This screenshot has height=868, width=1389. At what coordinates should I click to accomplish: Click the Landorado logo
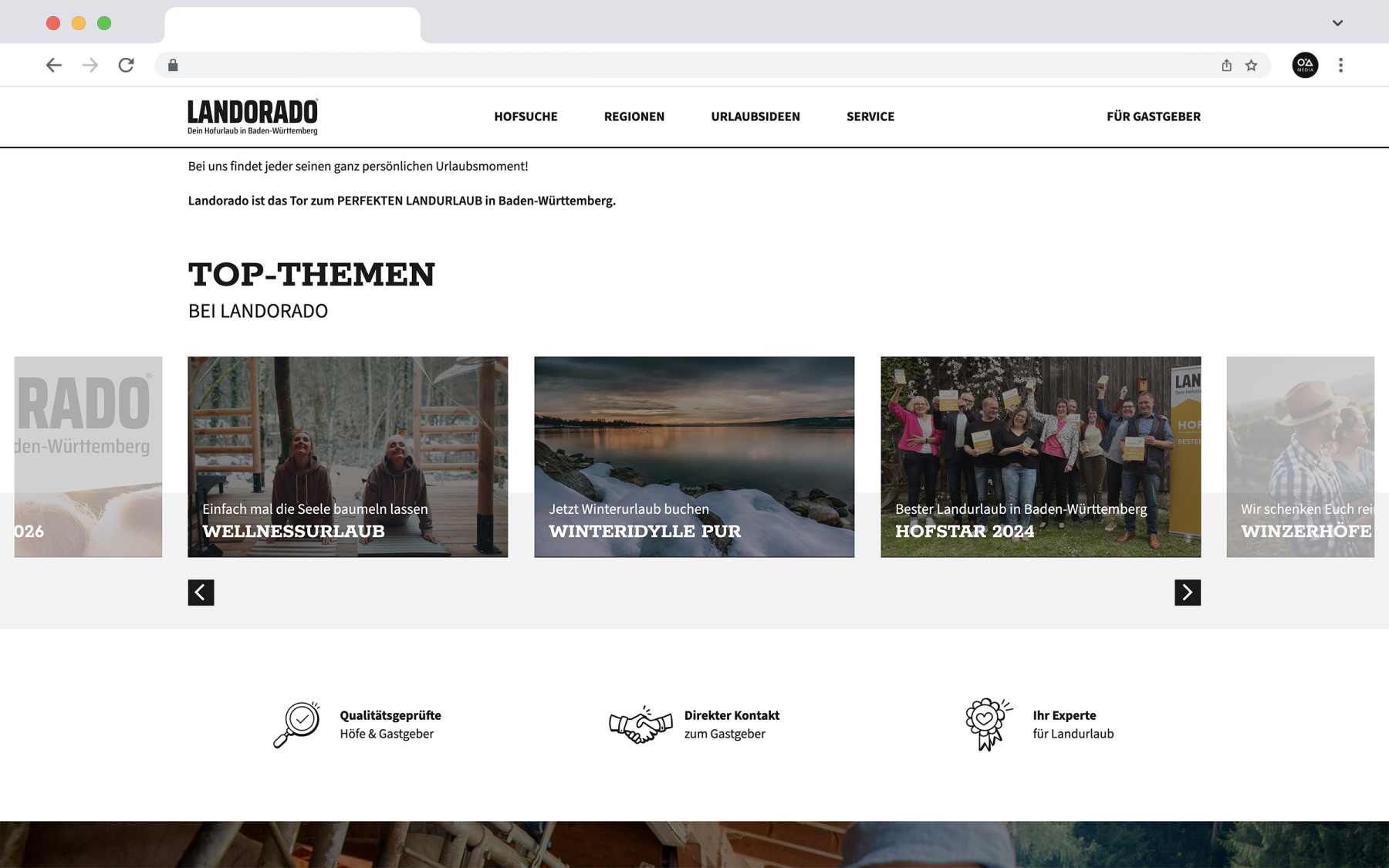point(252,117)
